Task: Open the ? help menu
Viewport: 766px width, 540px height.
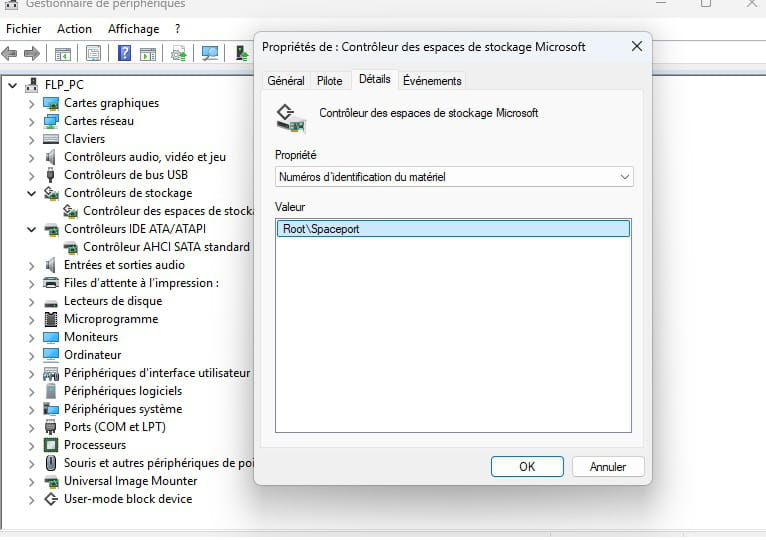Action: (177, 29)
